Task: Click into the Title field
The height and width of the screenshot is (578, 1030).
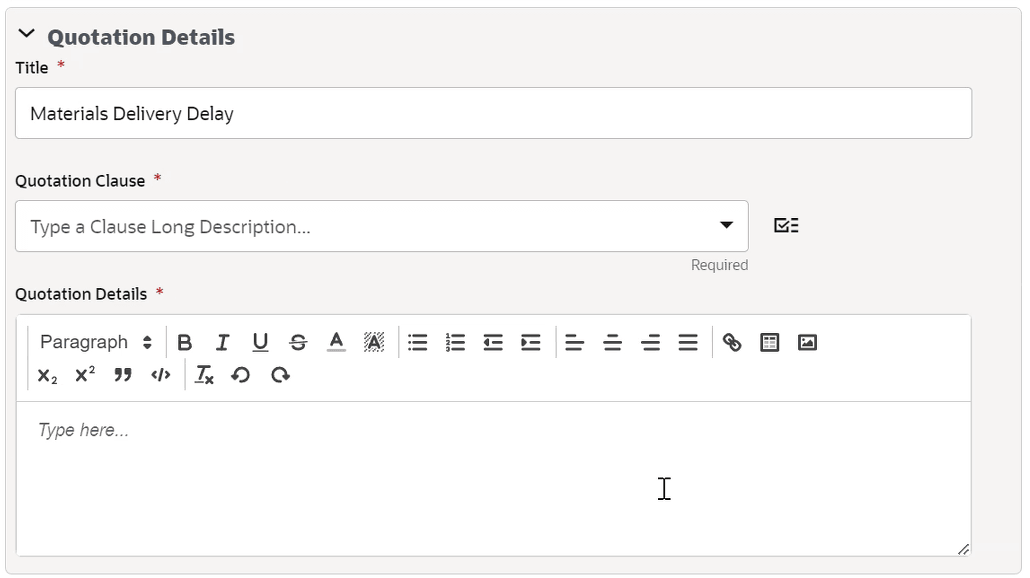Action: tap(493, 113)
